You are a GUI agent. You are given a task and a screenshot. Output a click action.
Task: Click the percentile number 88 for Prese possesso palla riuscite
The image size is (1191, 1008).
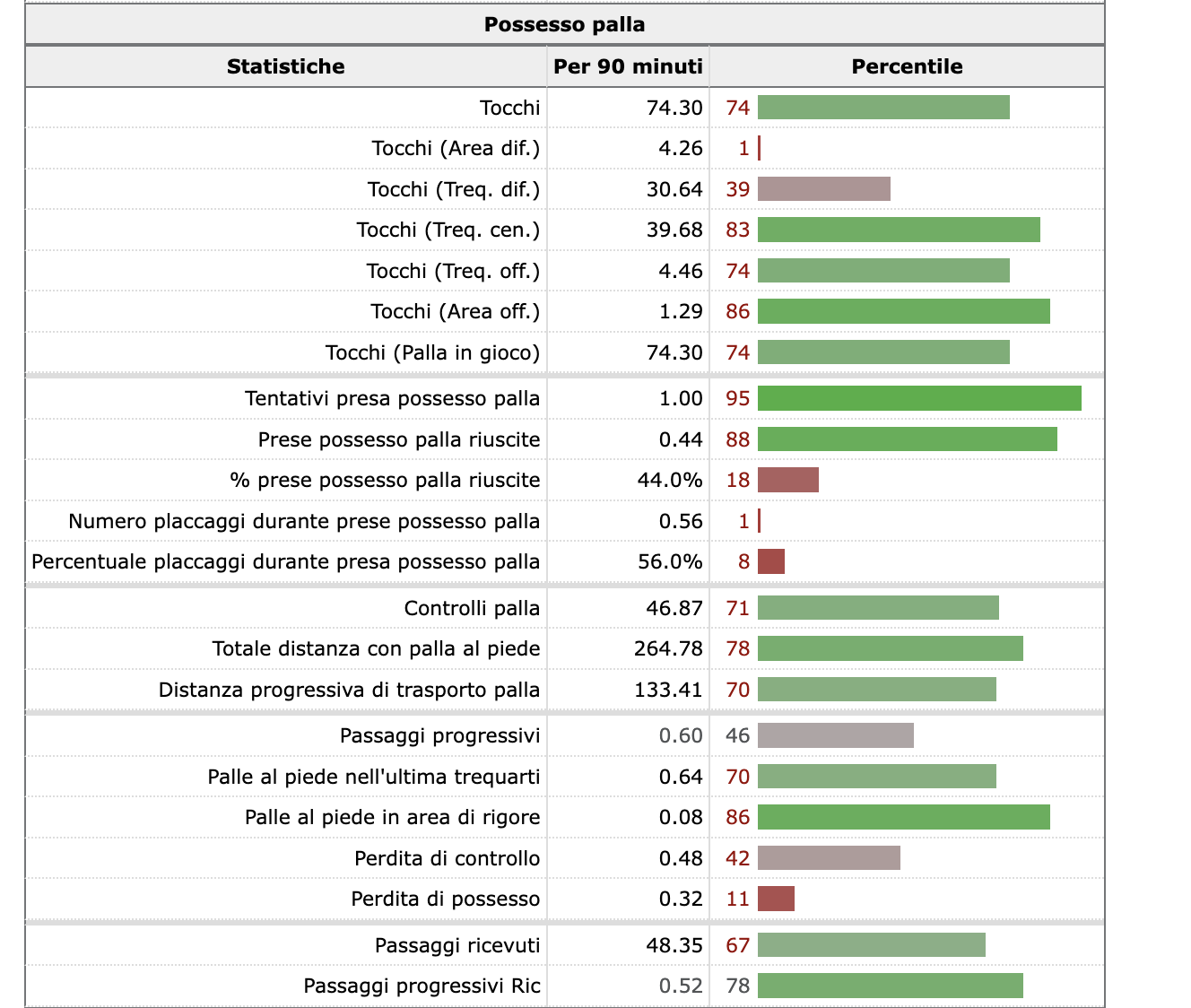coord(737,439)
